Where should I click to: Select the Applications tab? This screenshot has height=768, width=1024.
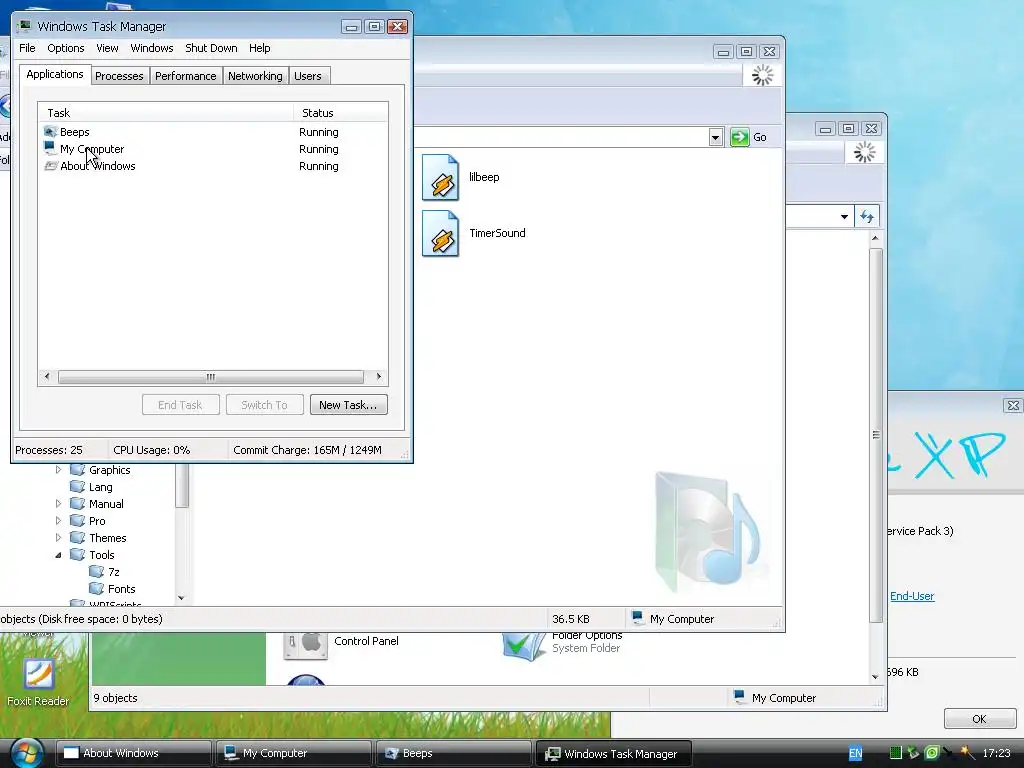pos(55,74)
